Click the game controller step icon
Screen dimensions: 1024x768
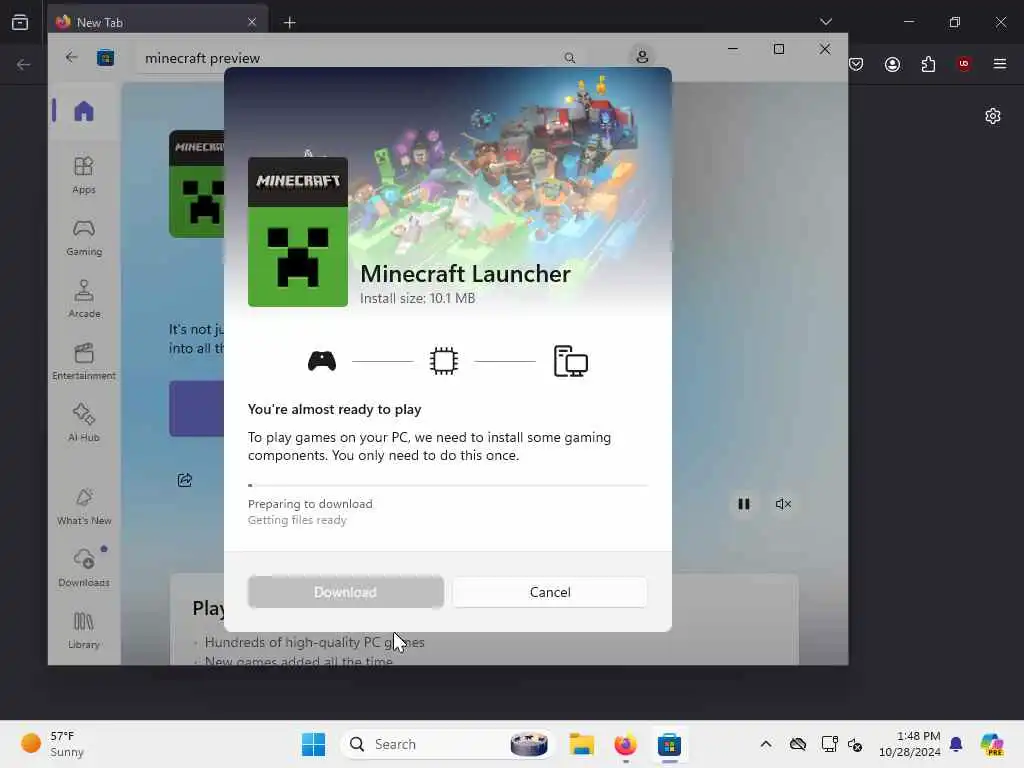coord(322,360)
